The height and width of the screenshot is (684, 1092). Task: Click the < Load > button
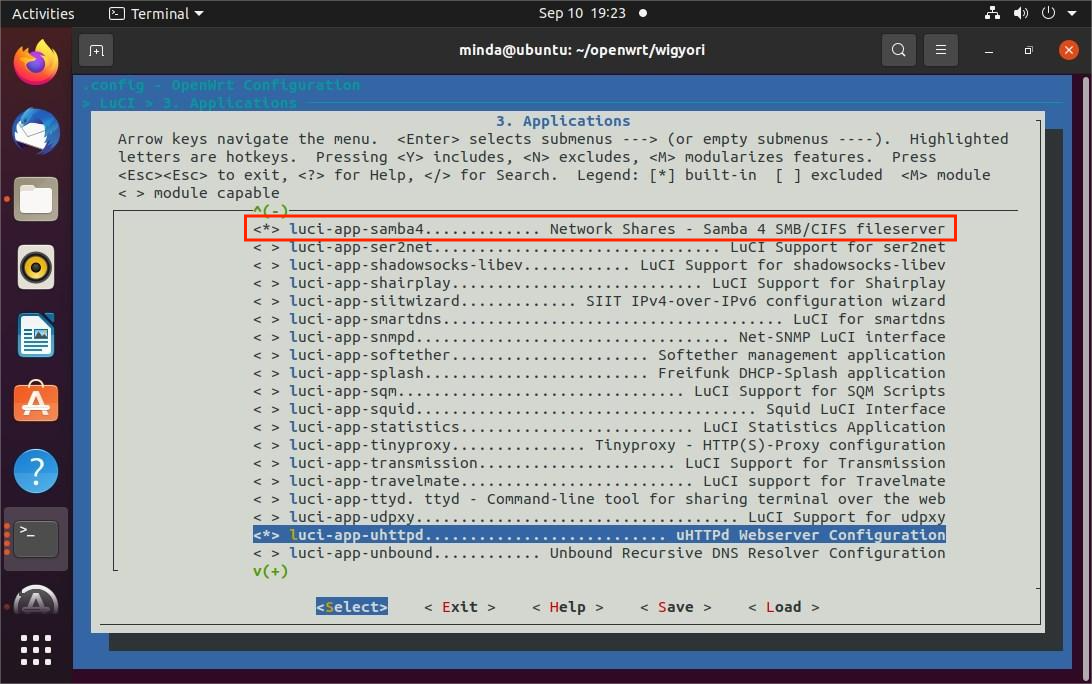(783, 607)
